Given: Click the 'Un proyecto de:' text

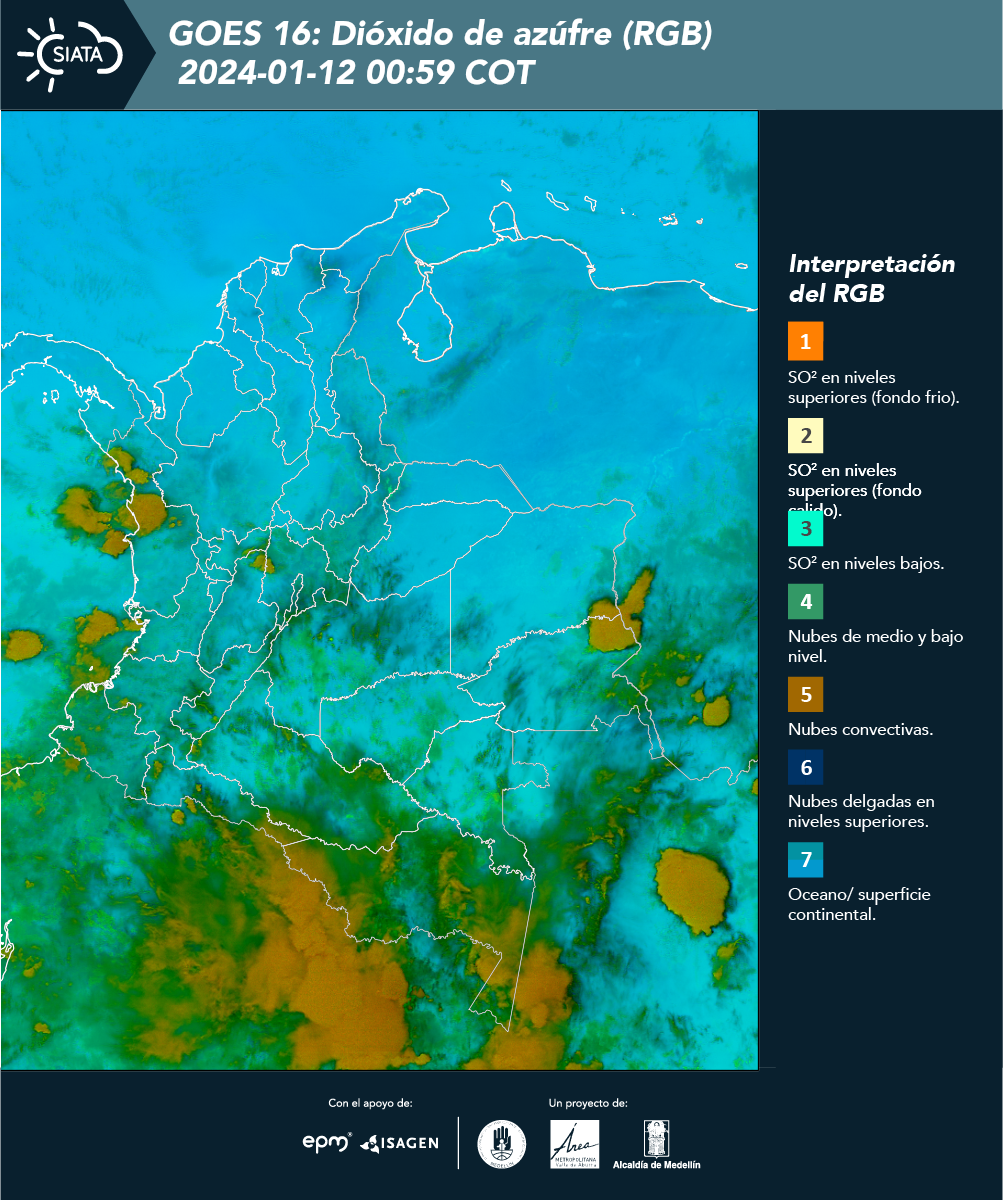Looking at the screenshot, I should point(588,1103).
